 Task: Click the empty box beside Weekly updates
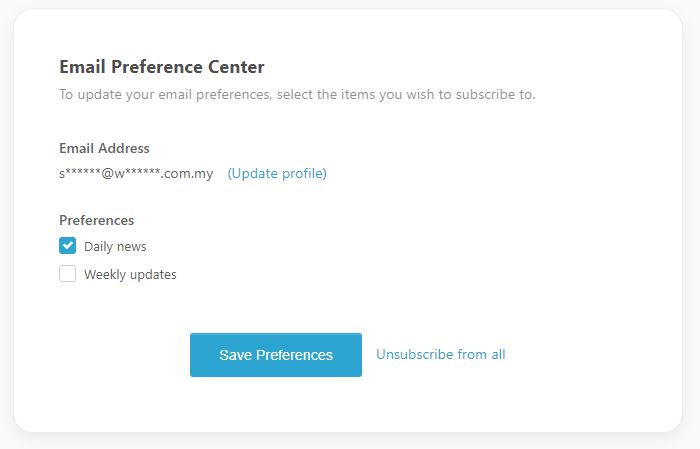[68, 274]
